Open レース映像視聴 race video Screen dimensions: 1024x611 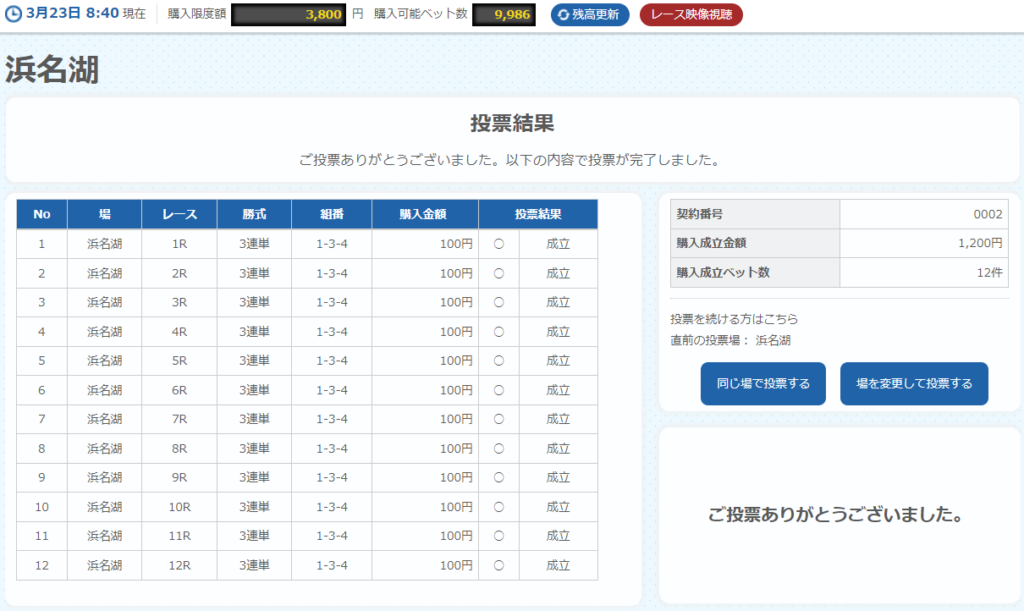coord(691,14)
